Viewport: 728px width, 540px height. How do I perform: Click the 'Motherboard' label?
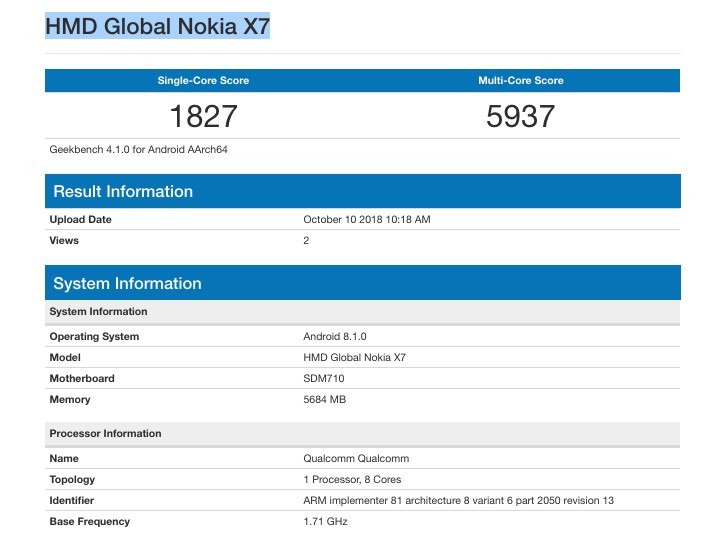point(82,378)
